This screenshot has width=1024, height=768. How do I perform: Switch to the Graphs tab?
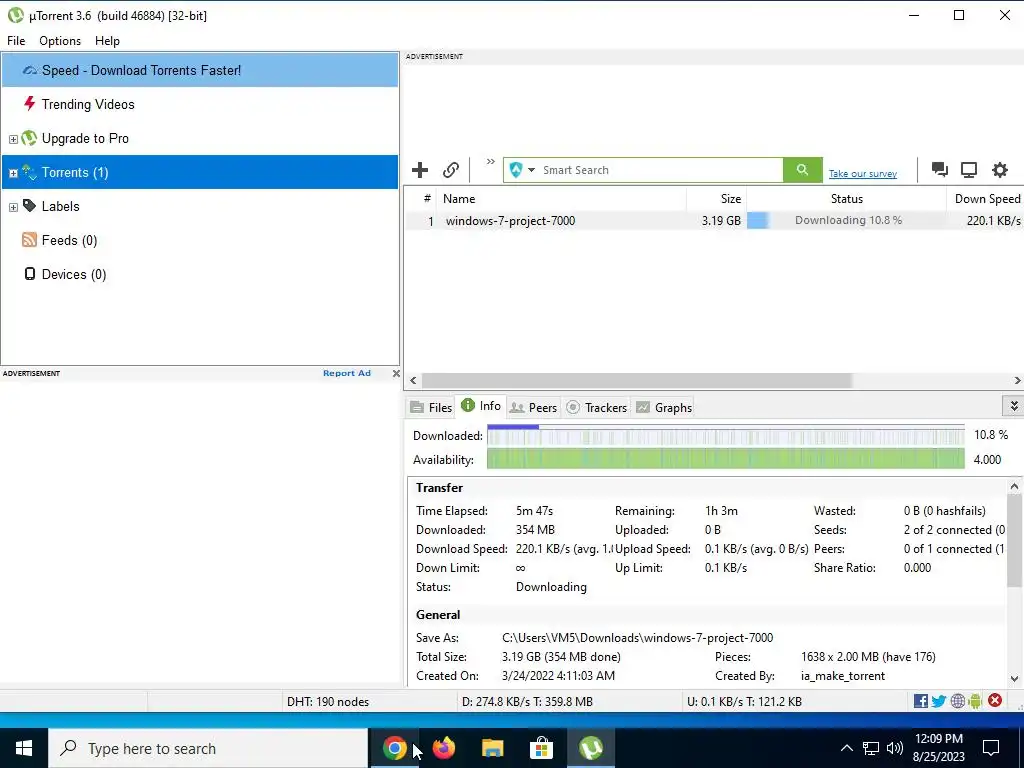[664, 408]
